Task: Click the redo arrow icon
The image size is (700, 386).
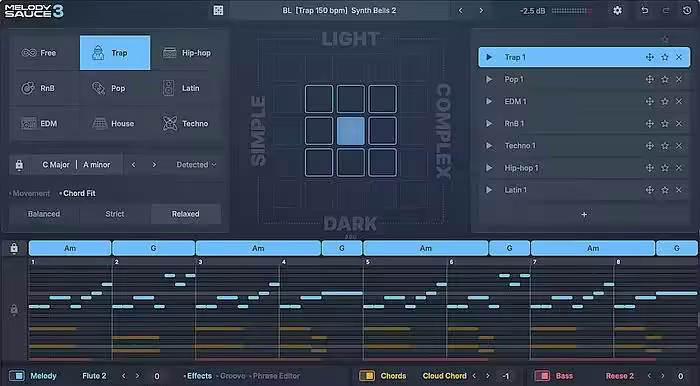Action: [666, 10]
